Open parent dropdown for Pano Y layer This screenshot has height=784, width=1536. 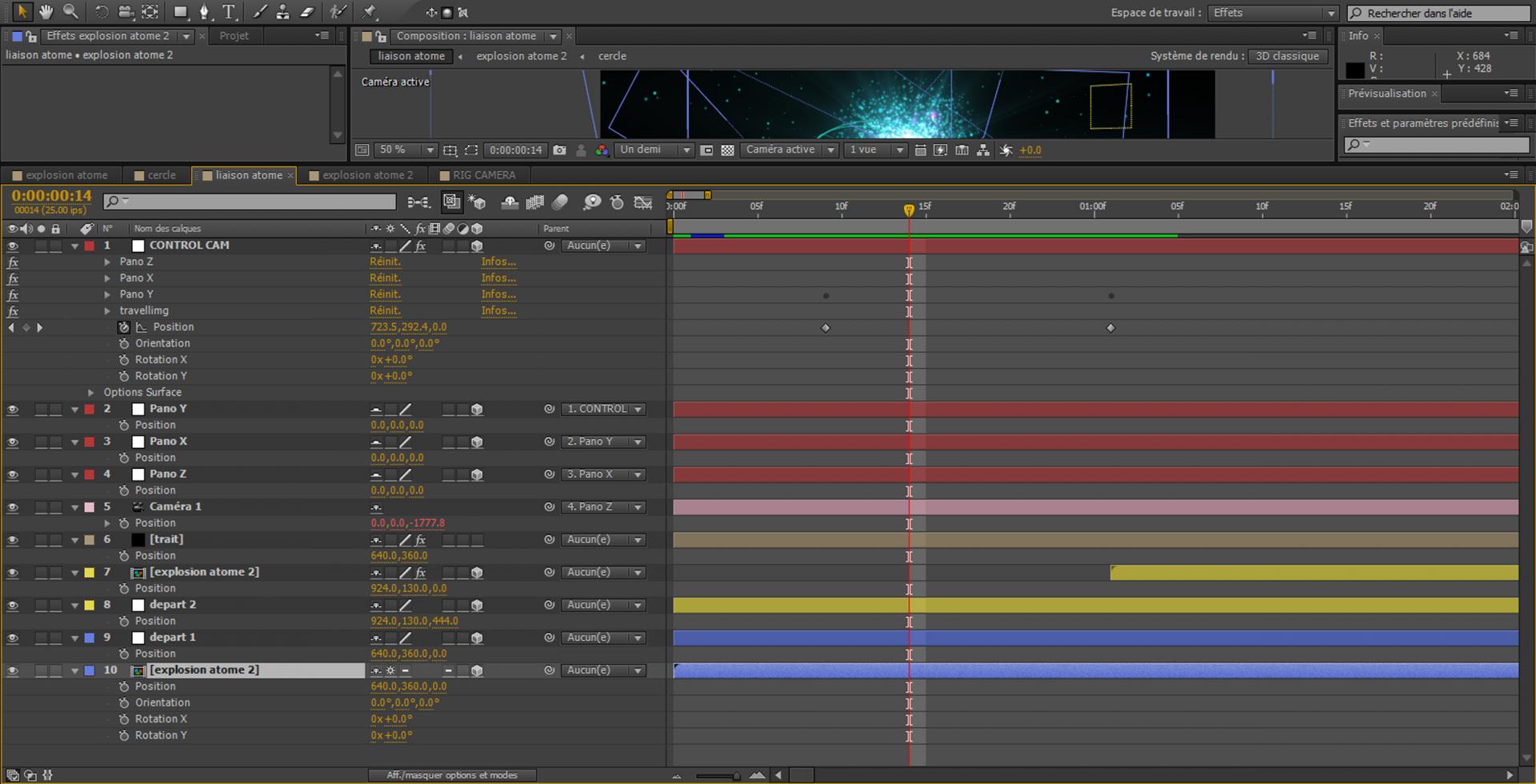click(x=603, y=409)
